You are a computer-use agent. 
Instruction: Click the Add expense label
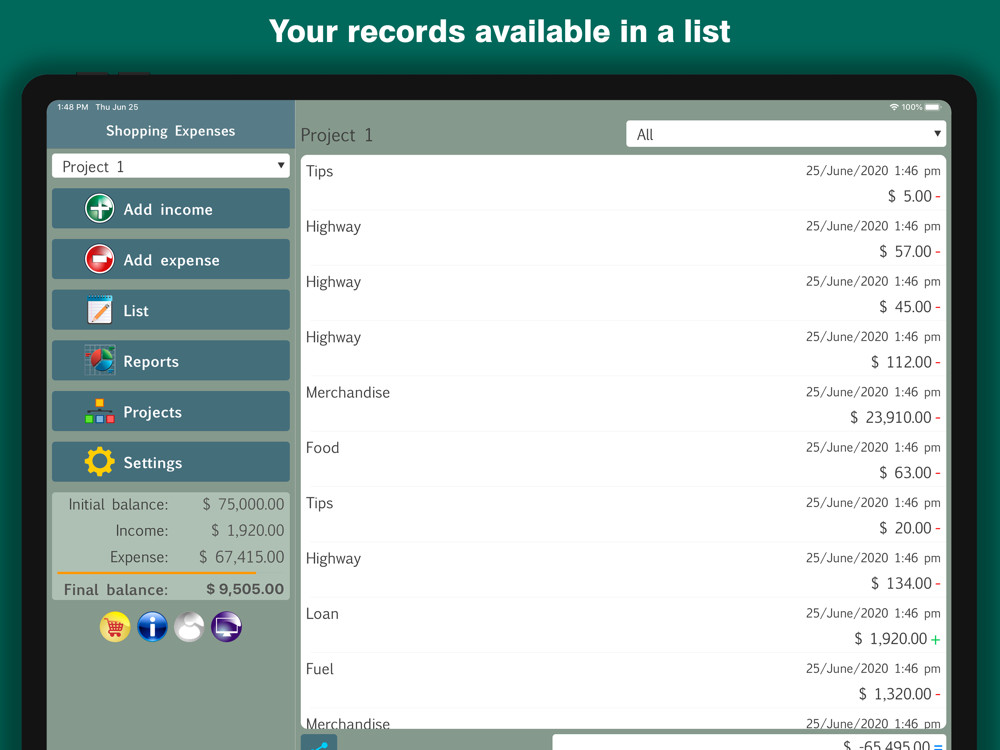172,260
